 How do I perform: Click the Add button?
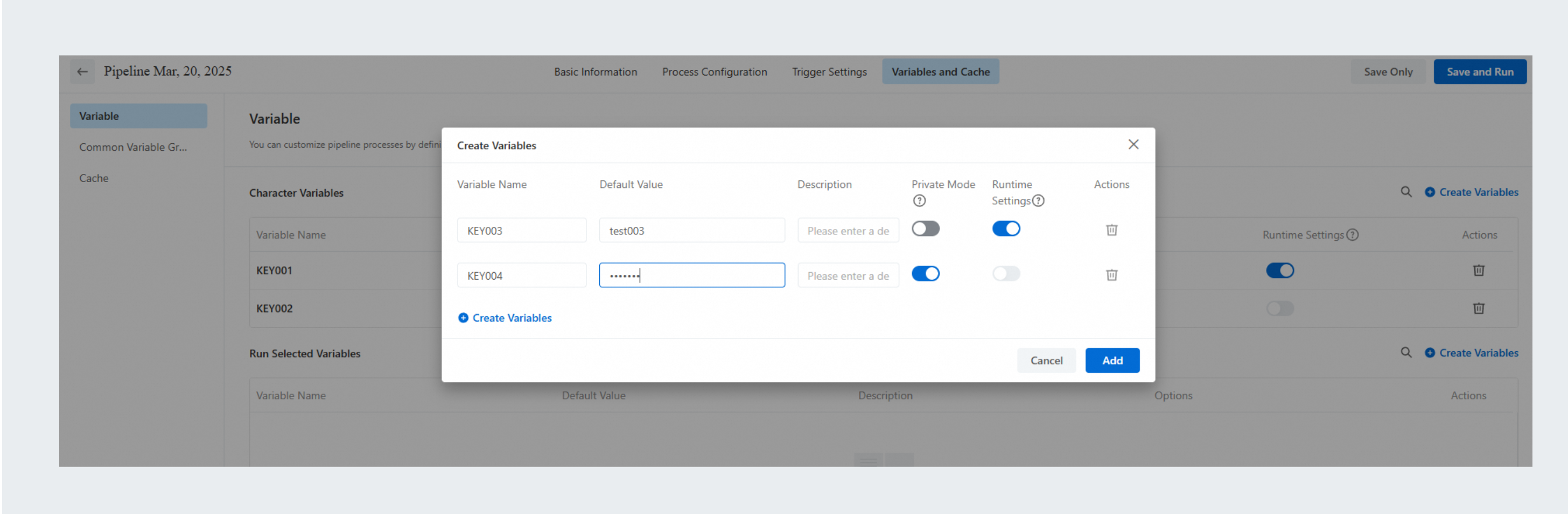pyautogui.click(x=1112, y=360)
